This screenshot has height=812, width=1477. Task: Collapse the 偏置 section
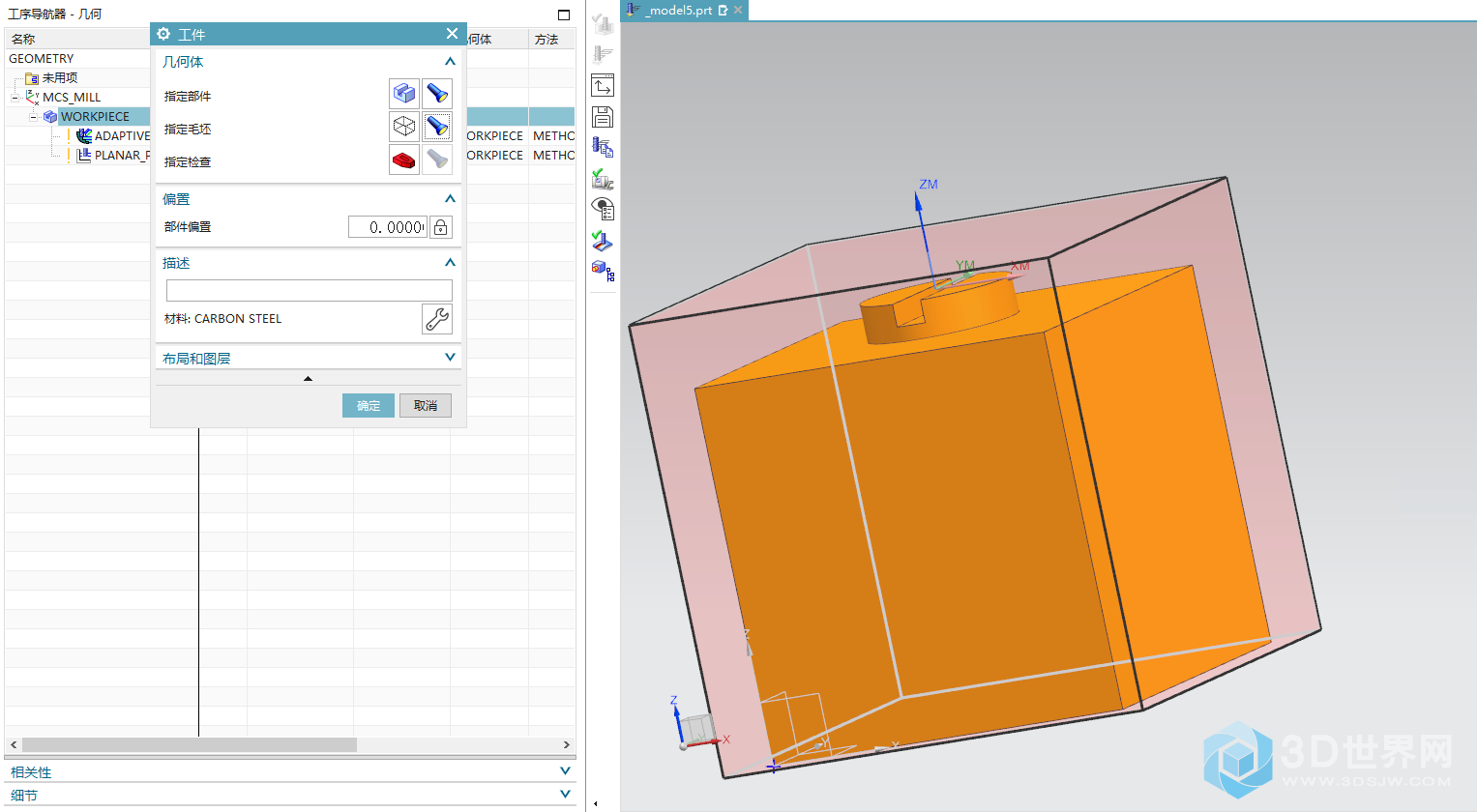tap(450, 199)
